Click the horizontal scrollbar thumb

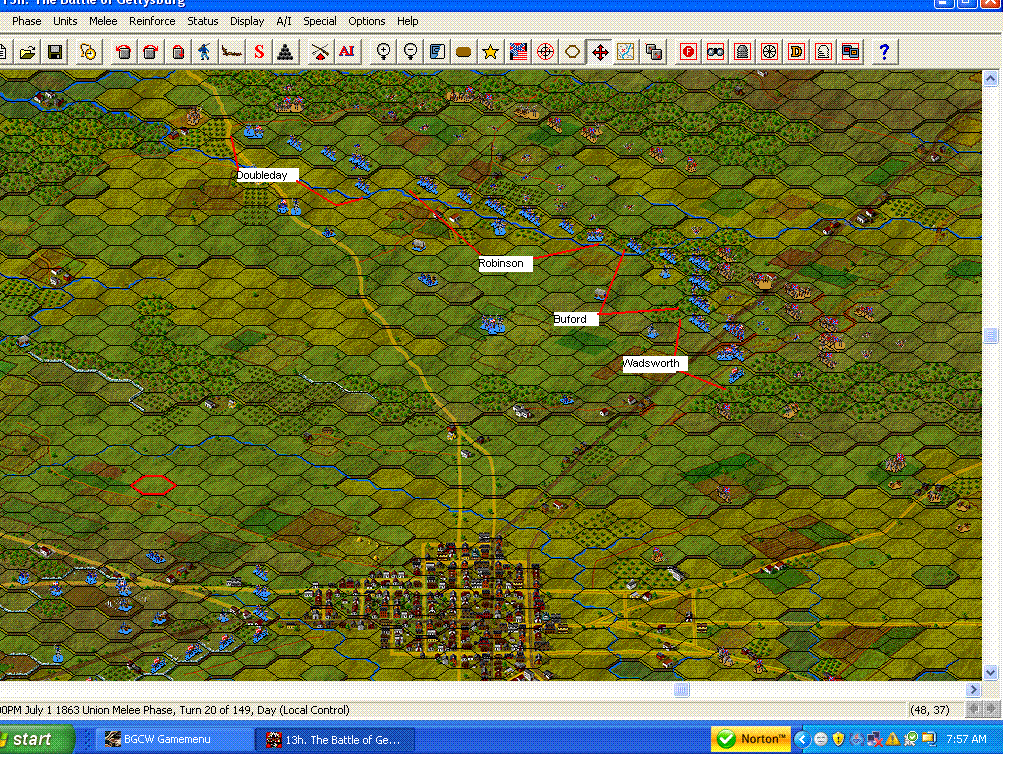[681, 690]
